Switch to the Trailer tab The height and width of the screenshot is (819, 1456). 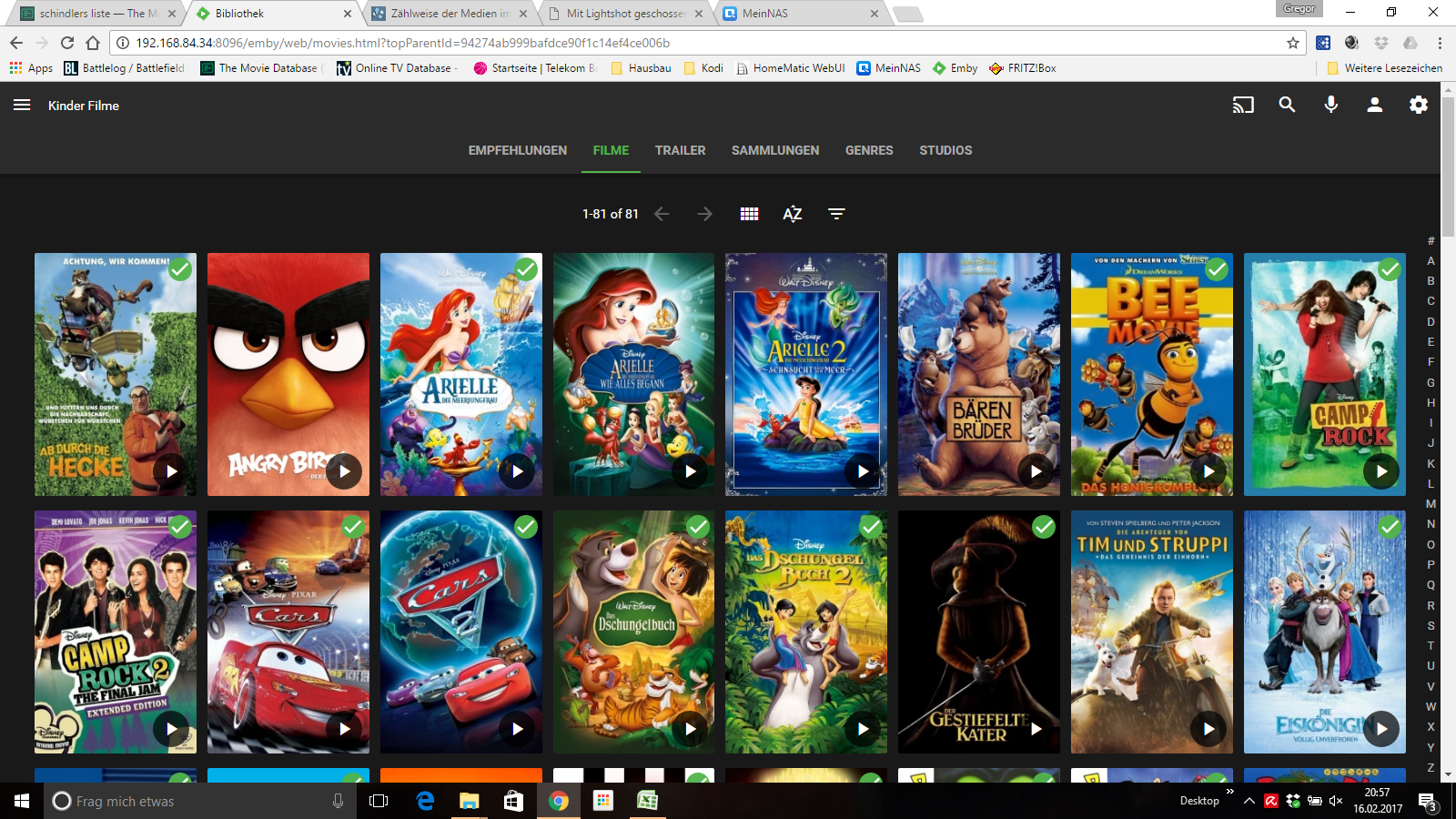(681, 150)
